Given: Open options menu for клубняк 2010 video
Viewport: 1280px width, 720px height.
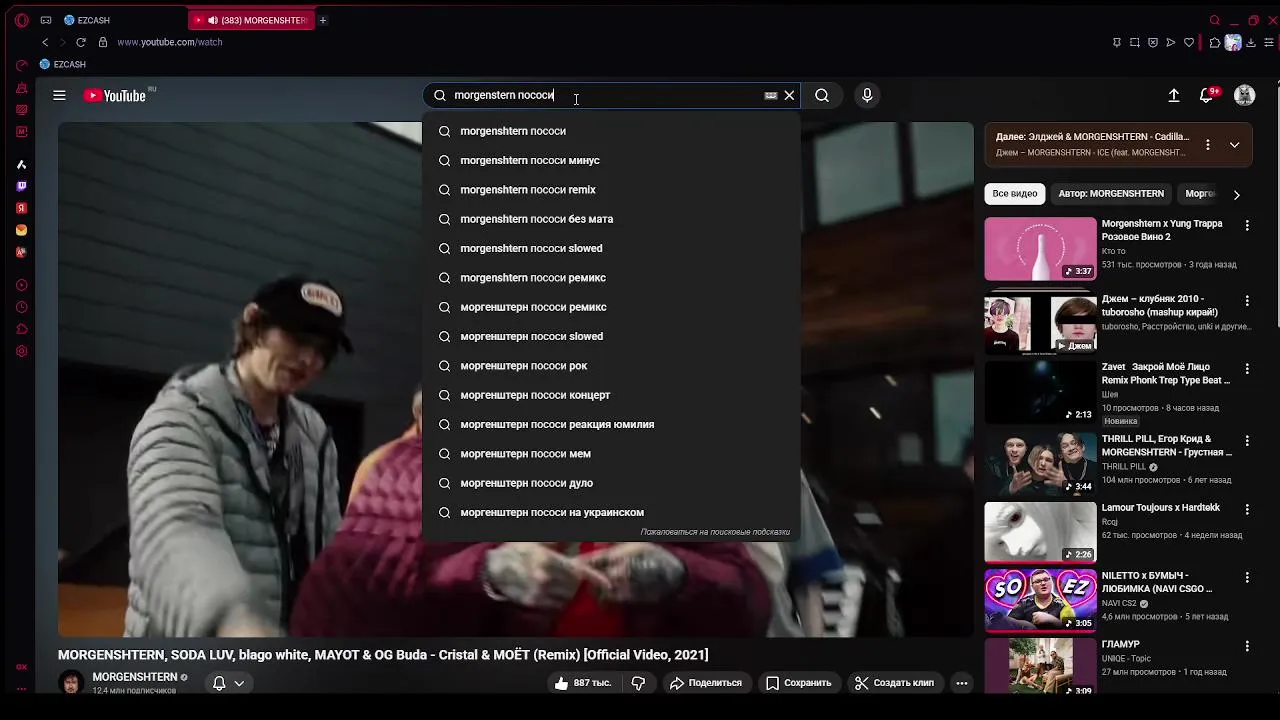Looking at the screenshot, I should 1247,301.
